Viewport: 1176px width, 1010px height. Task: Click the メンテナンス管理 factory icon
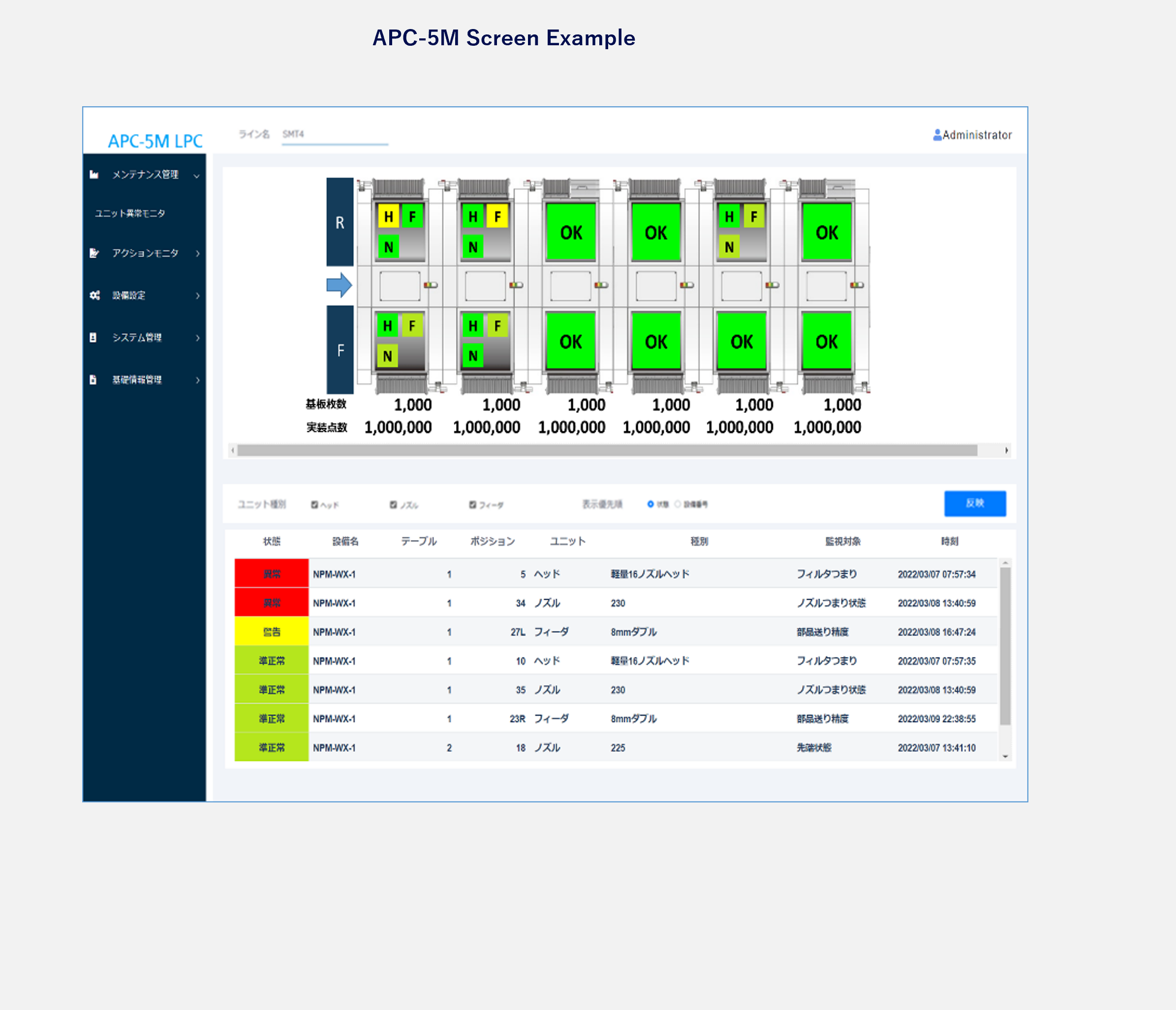(x=94, y=175)
